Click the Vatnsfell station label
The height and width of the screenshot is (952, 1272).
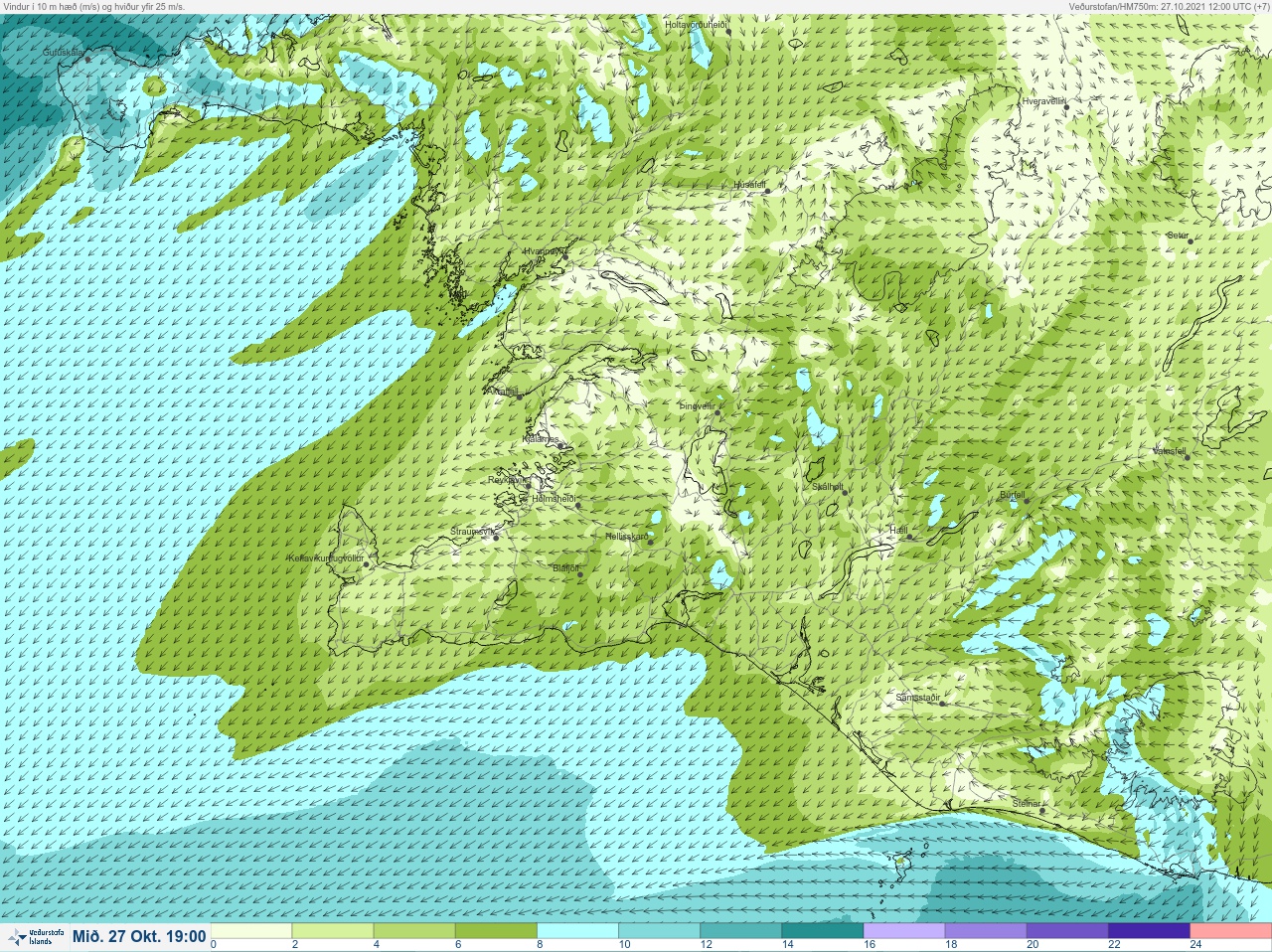1169,450
